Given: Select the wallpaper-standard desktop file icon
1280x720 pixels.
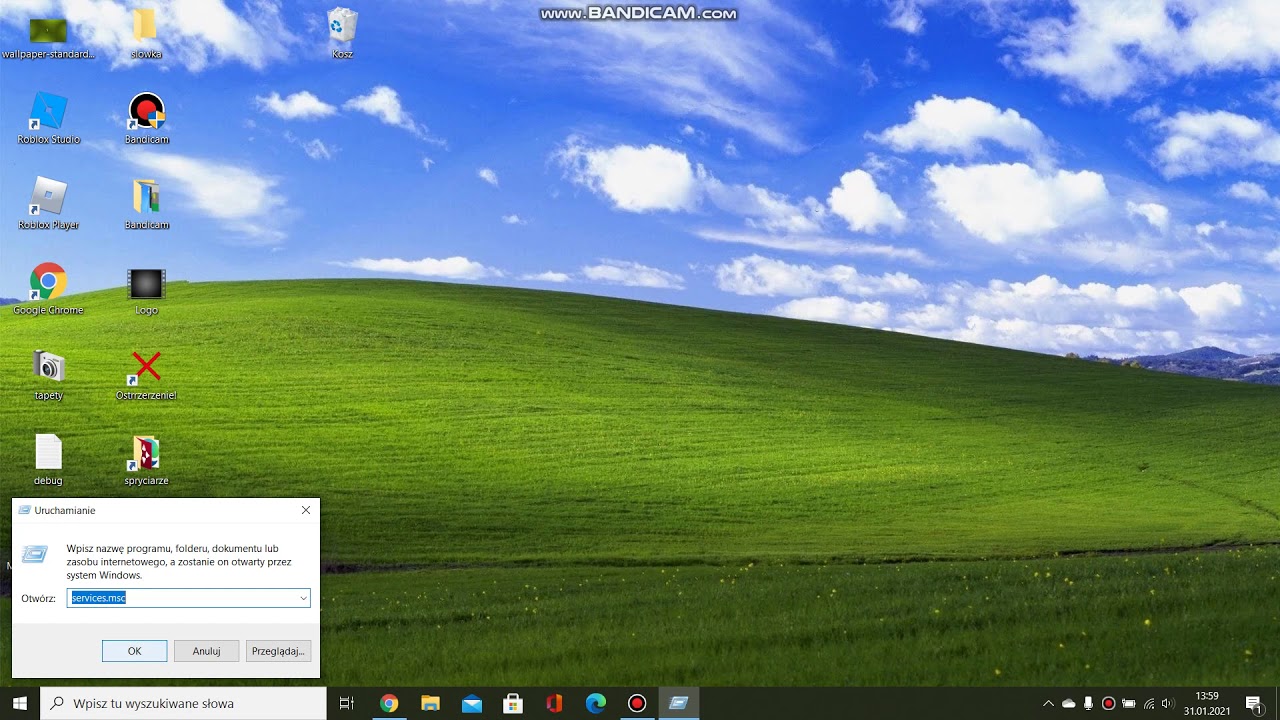Looking at the screenshot, I should click(48, 34).
